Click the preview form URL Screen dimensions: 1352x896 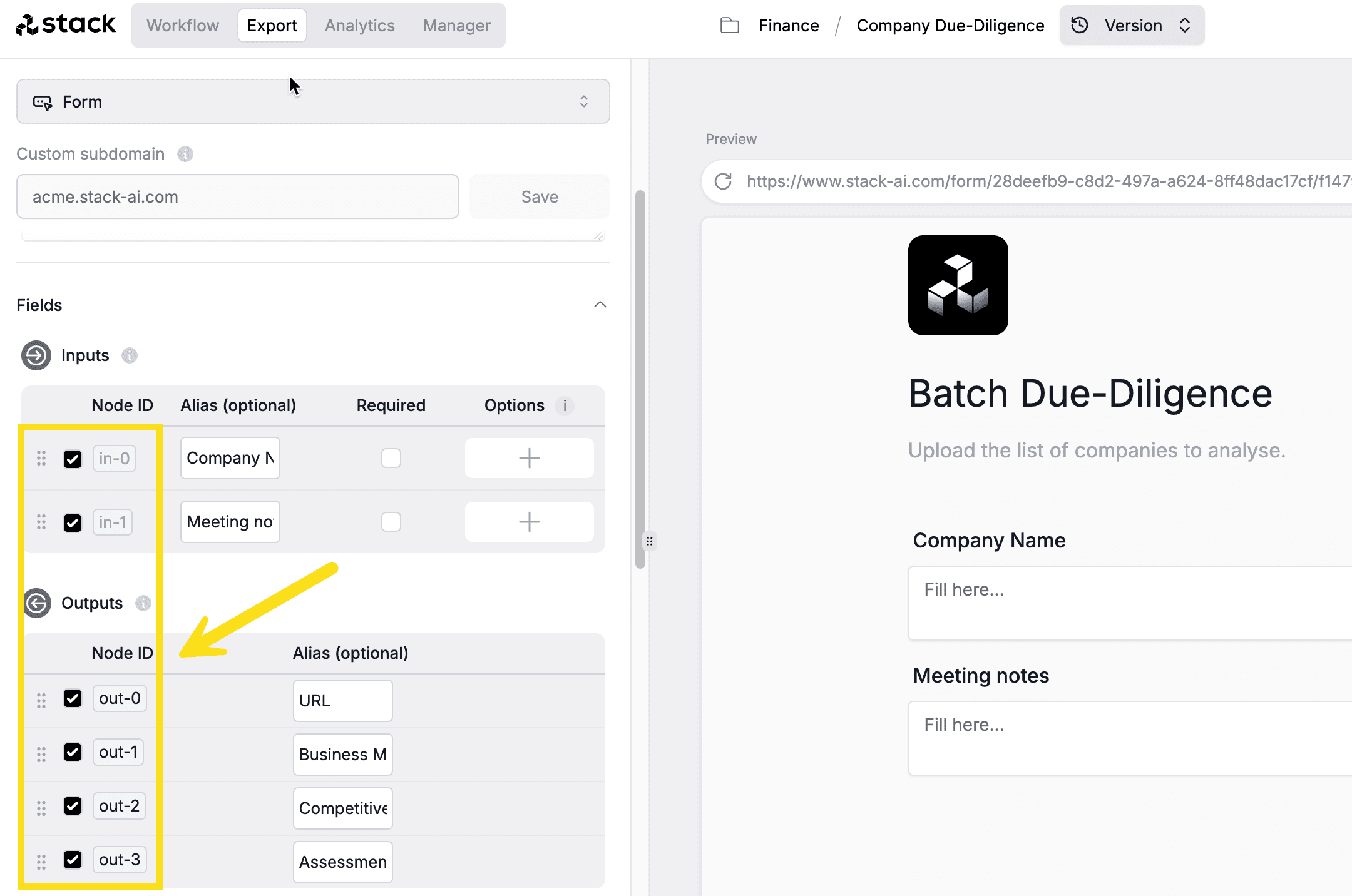pyautogui.click(x=1049, y=181)
